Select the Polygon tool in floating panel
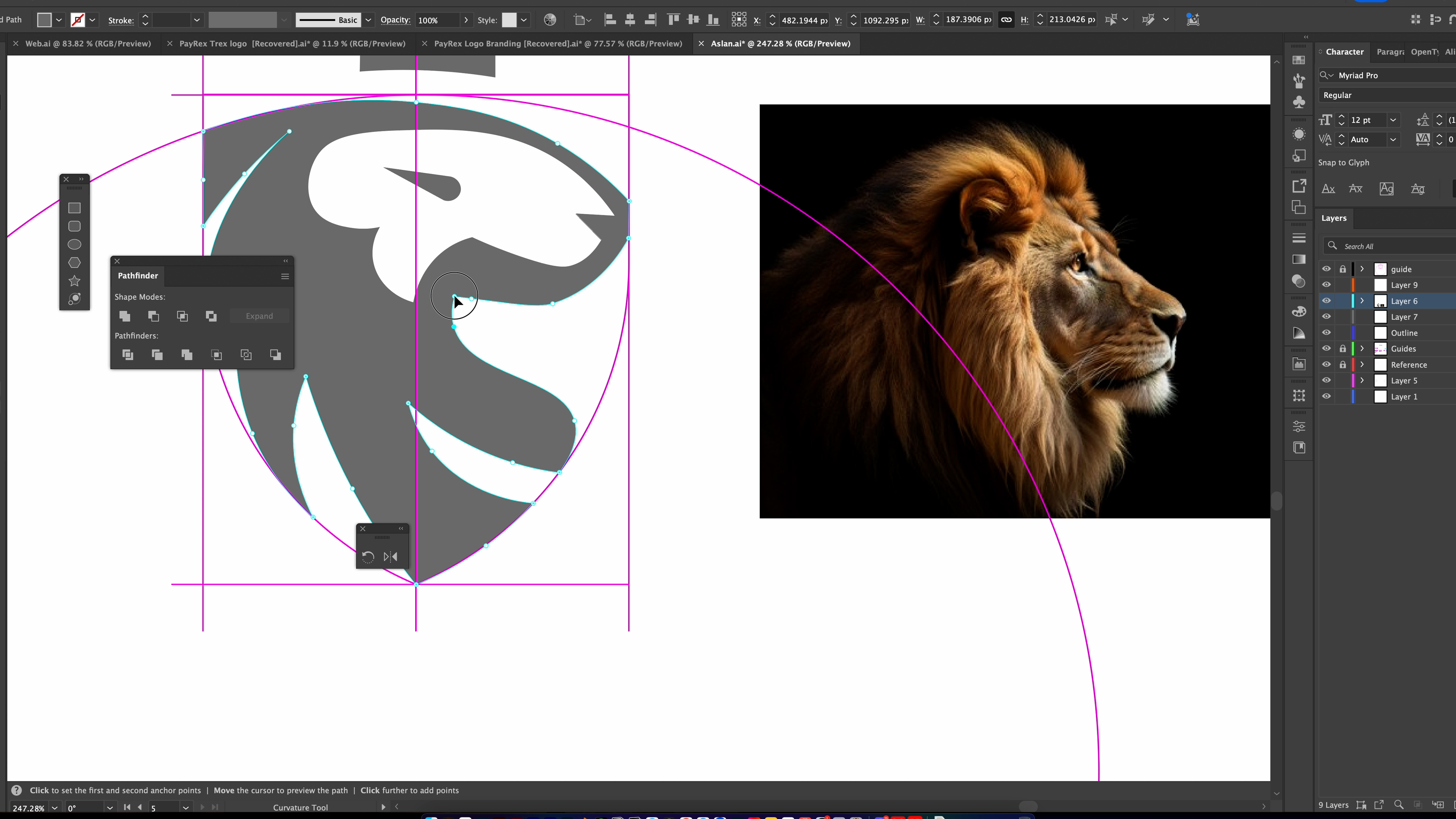Viewport: 1456px width, 819px height. [74, 263]
